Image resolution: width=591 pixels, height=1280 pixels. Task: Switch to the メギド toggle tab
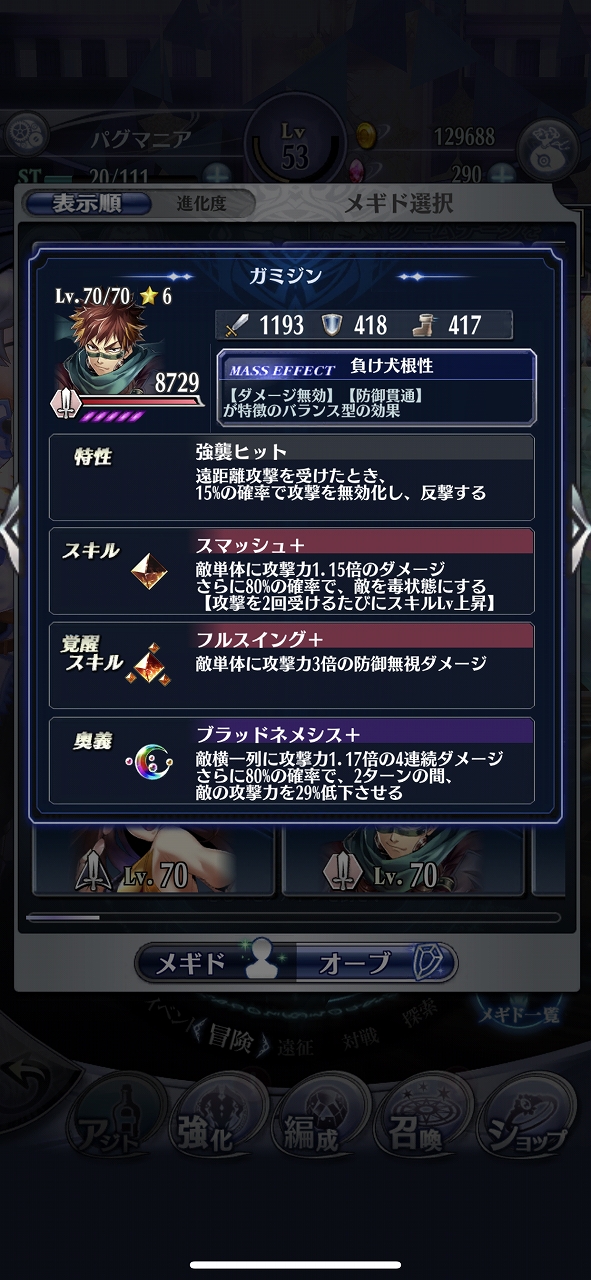pos(214,962)
